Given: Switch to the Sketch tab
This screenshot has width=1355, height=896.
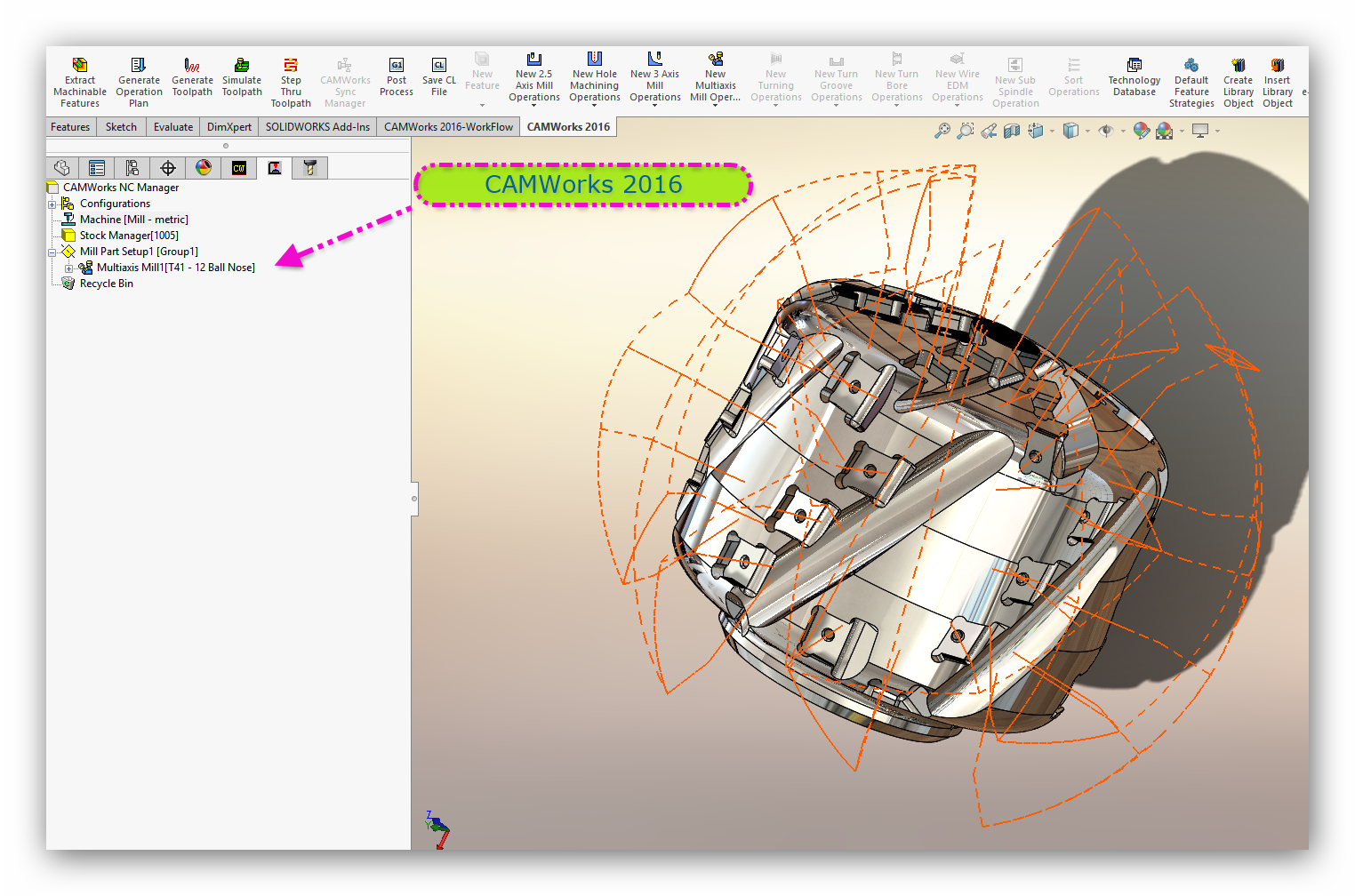Looking at the screenshot, I should (x=121, y=127).
